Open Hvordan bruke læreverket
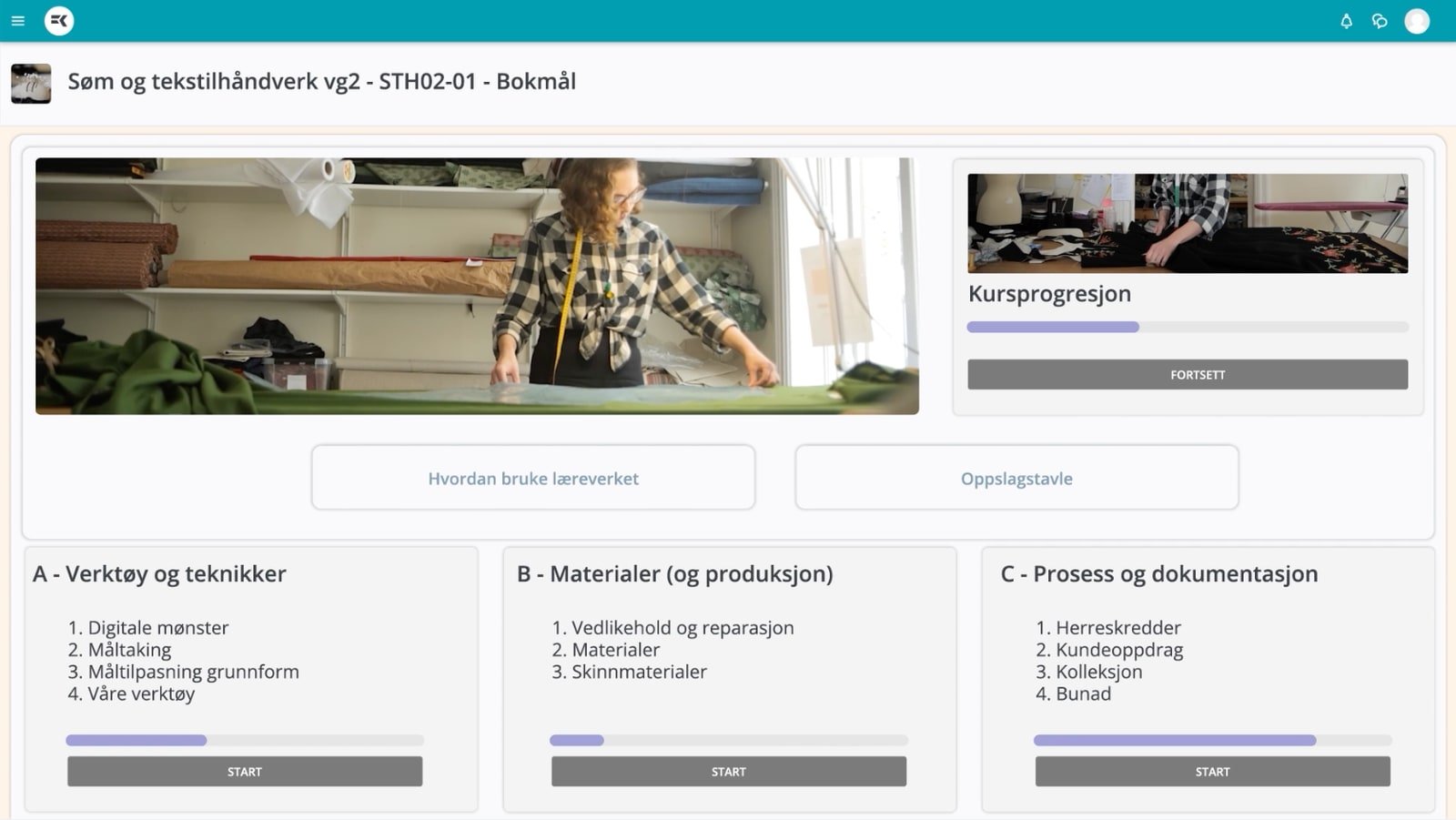Image resolution: width=1456 pixels, height=820 pixels. point(533,478)
